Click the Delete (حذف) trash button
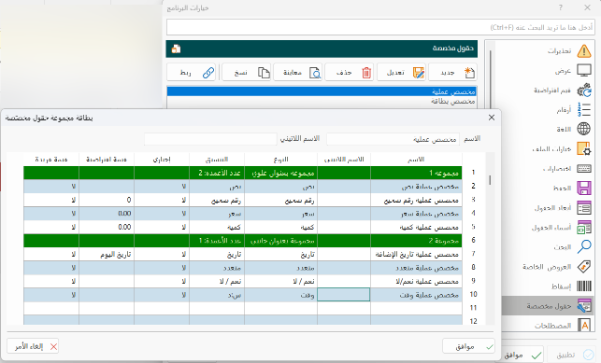The height and width of the screenshot is (363, 601). click(x=350, y=72)
